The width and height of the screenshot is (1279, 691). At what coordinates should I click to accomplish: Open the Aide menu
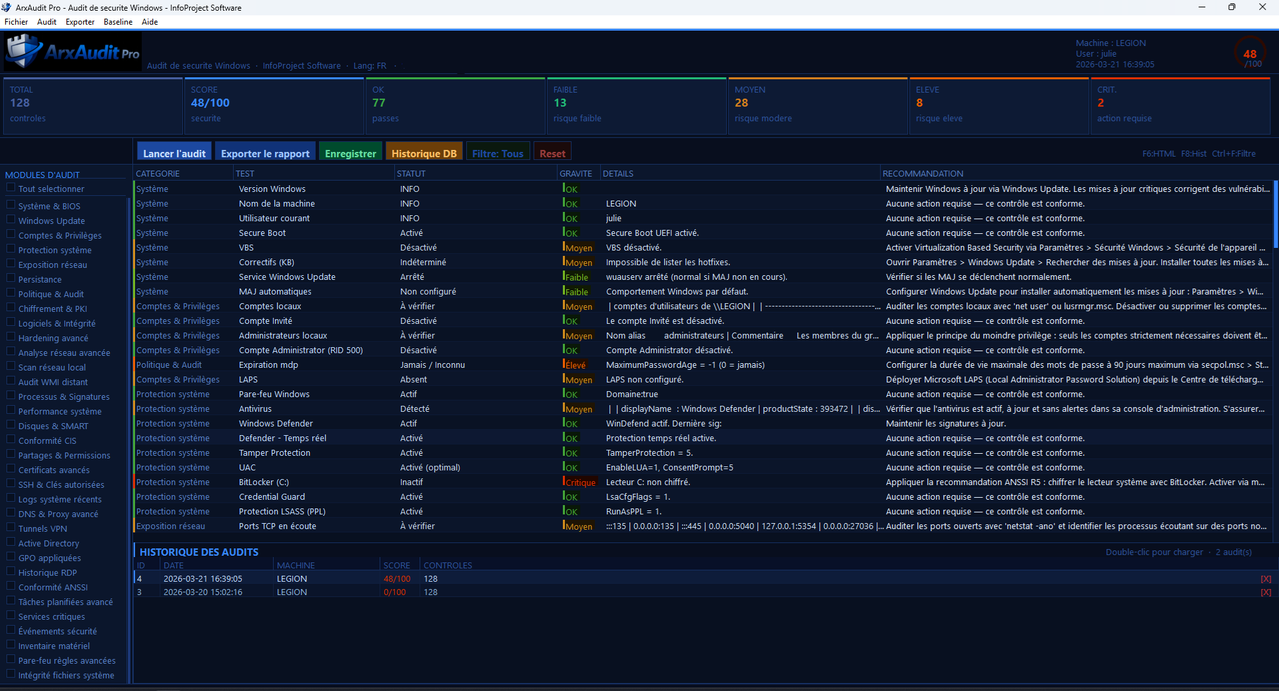[x=150, y=21]
